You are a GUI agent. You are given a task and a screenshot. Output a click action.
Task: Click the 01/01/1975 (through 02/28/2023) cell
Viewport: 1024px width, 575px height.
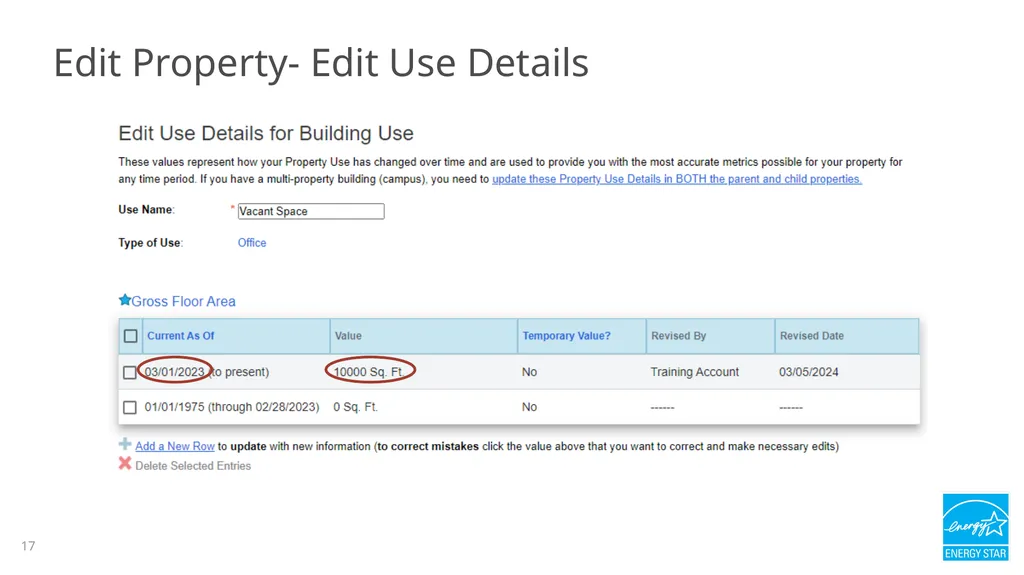[232, 407]
